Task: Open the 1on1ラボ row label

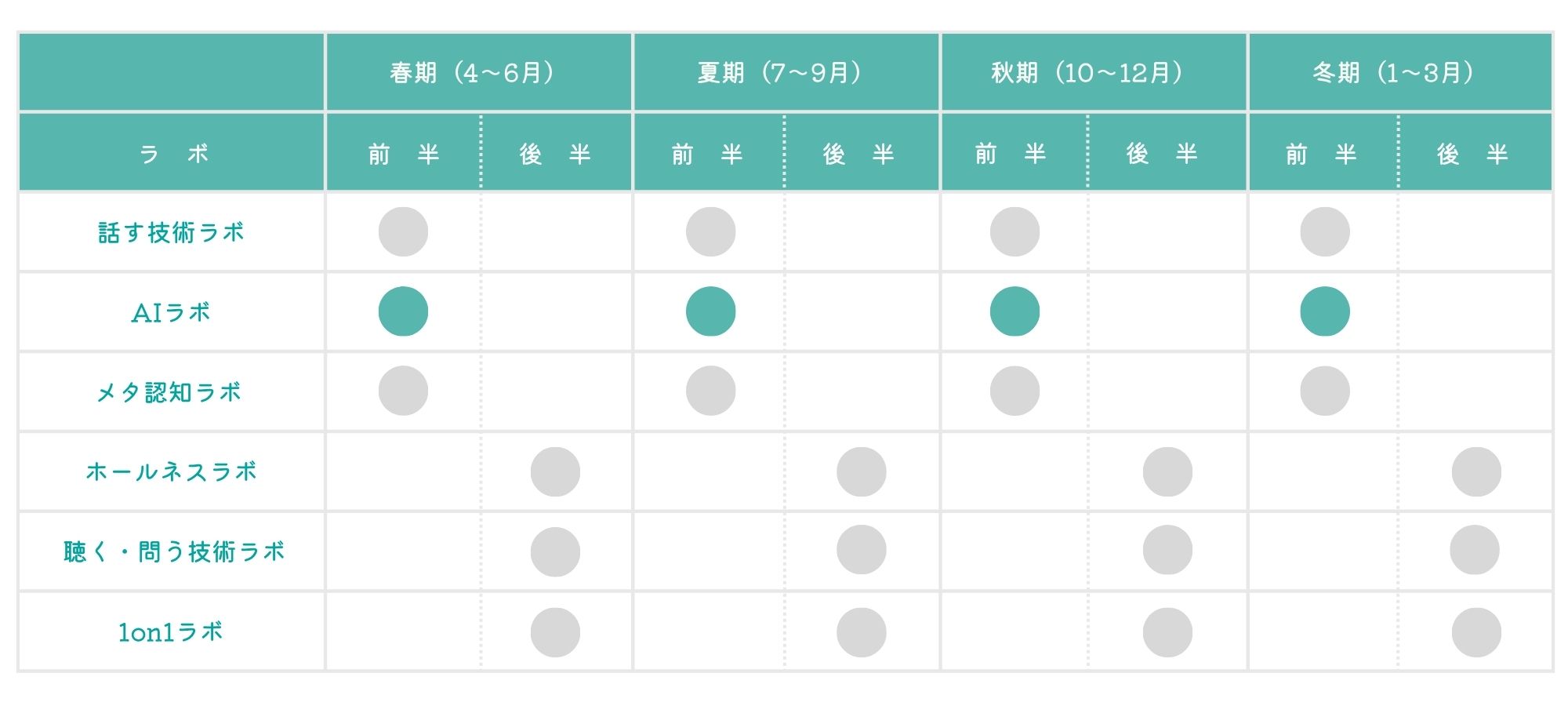Action: (171, 632)
